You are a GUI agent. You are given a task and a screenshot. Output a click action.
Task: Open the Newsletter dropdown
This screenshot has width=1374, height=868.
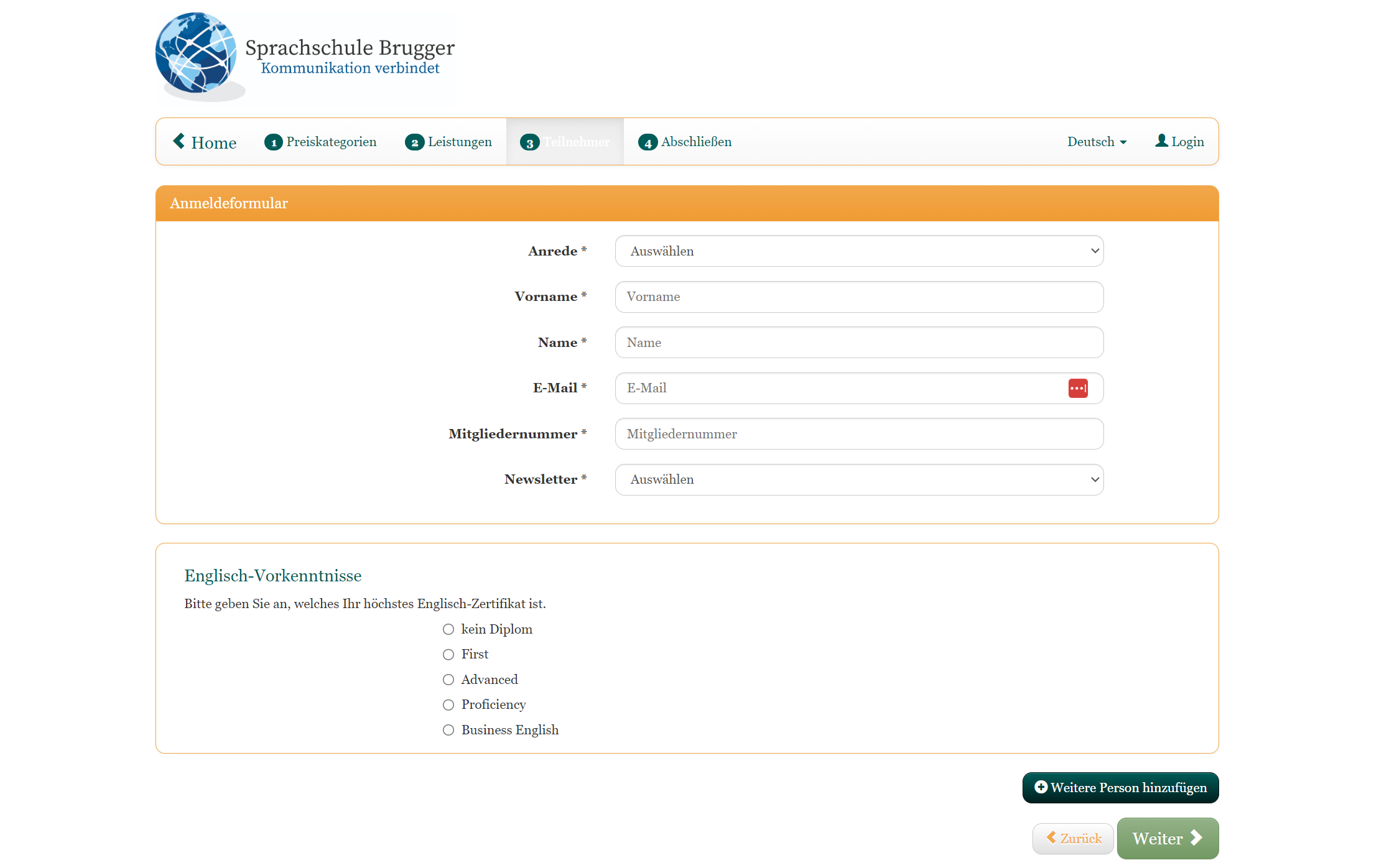click(x=859, y=479)
